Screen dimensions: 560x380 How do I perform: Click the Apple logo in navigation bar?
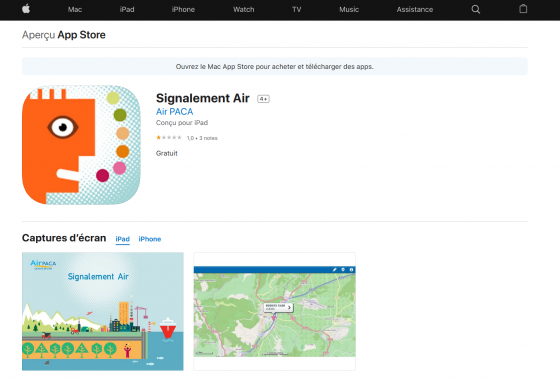26,9
